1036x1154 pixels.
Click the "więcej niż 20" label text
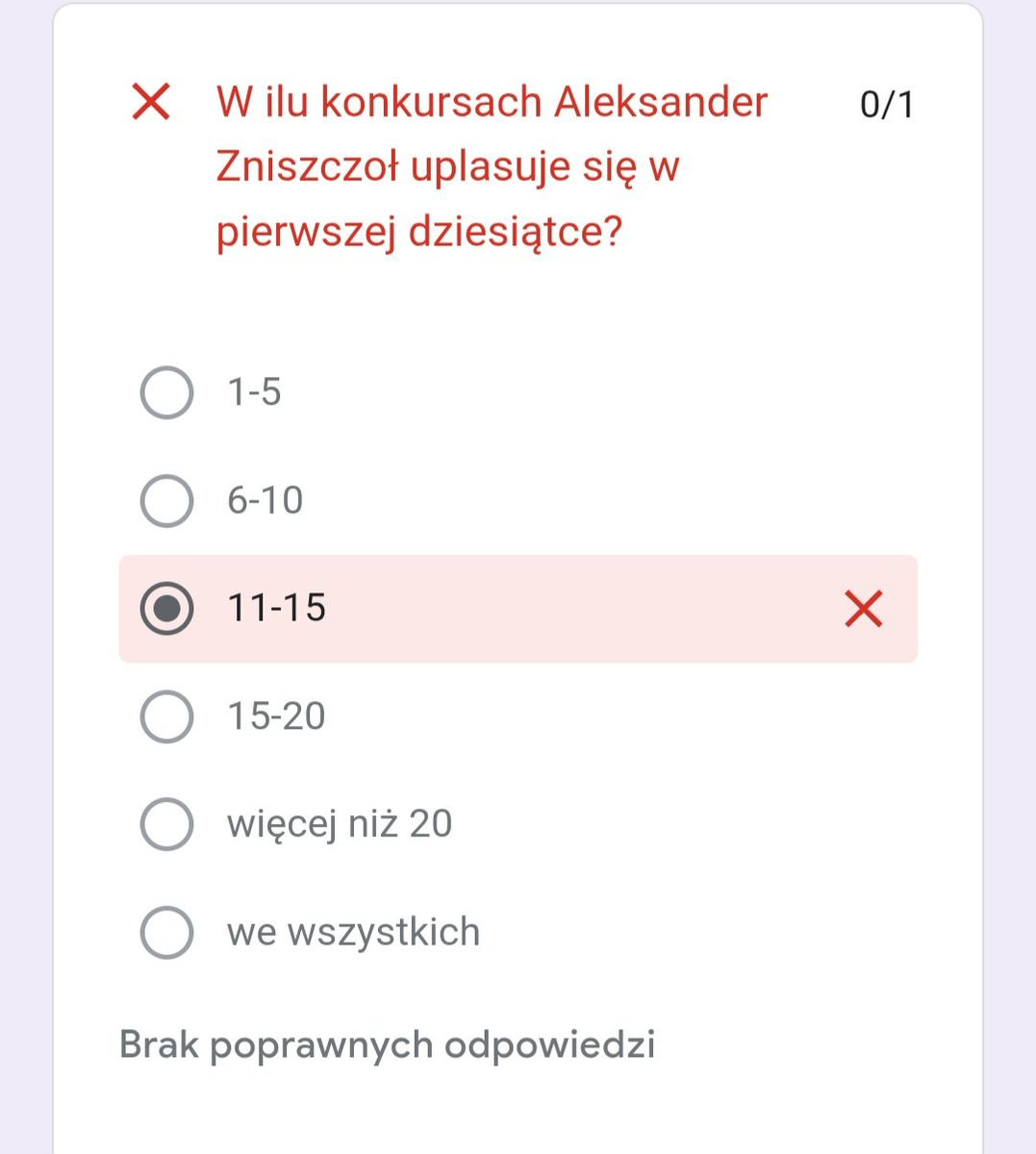click(x=339, y=824)
